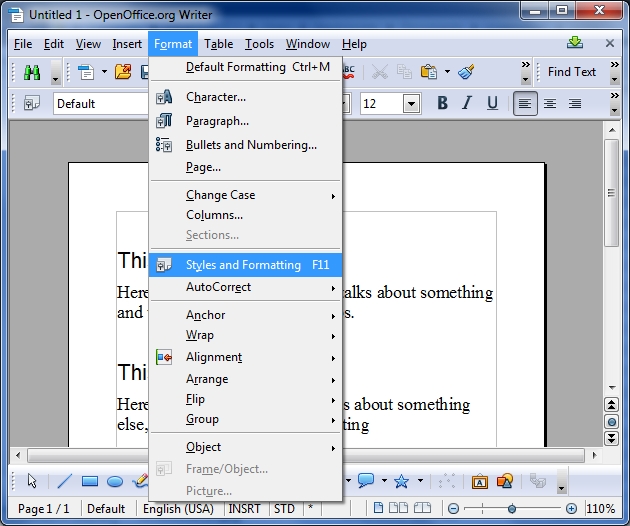This screenshot has width=630, height=526.
Task: Click the font size input field showing 12
Action: tap(382, 104)
